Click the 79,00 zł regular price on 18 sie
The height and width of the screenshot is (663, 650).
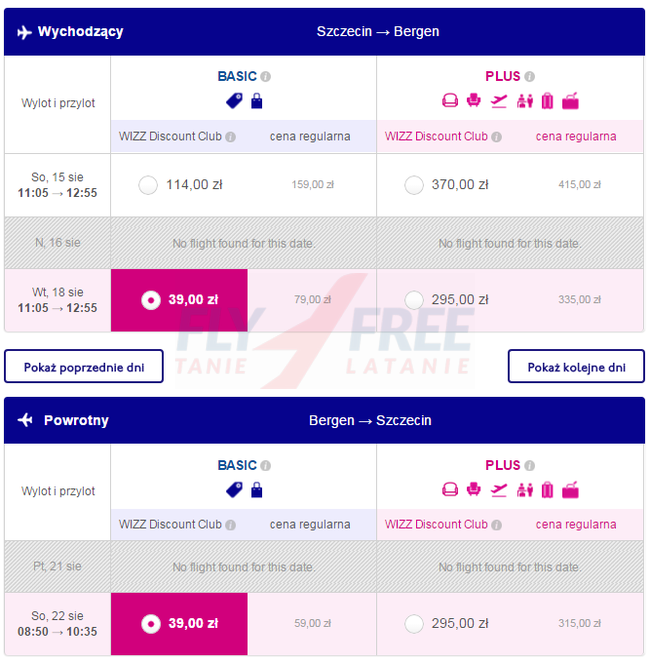coord(313,300)
